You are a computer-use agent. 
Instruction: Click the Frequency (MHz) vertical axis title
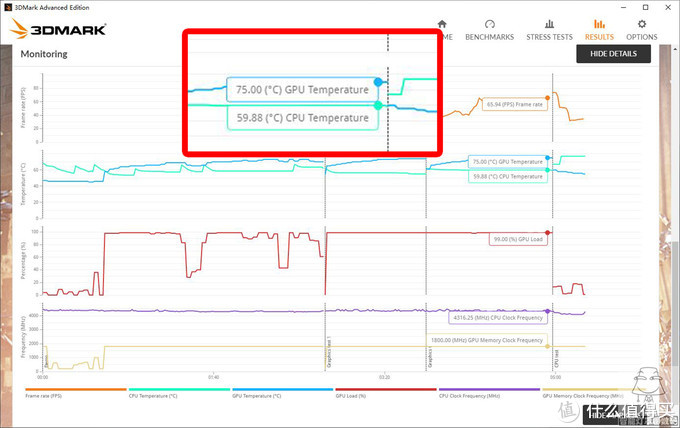point(23,337)
